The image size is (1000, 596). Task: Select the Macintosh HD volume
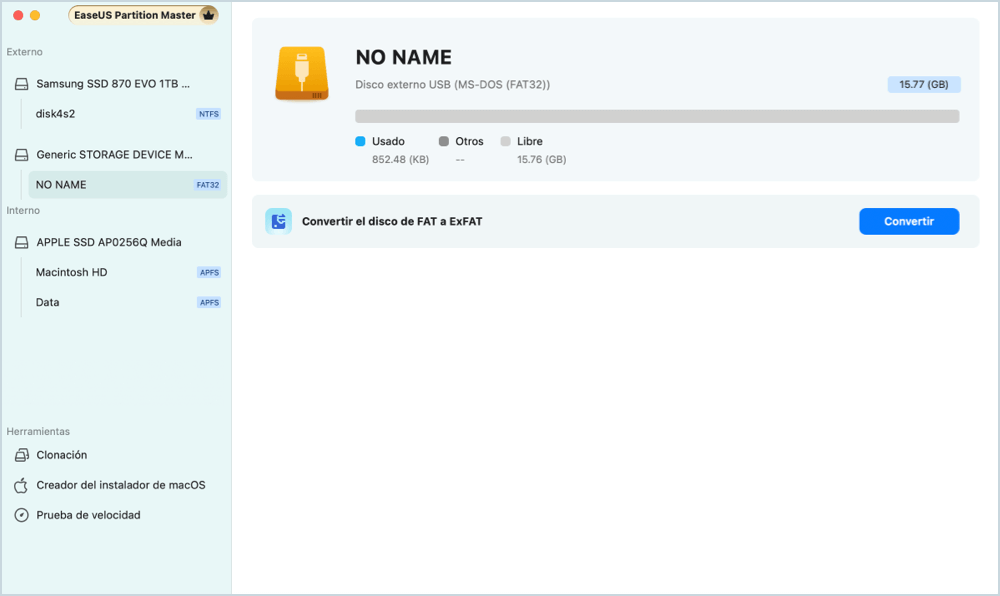click(128, 272)
